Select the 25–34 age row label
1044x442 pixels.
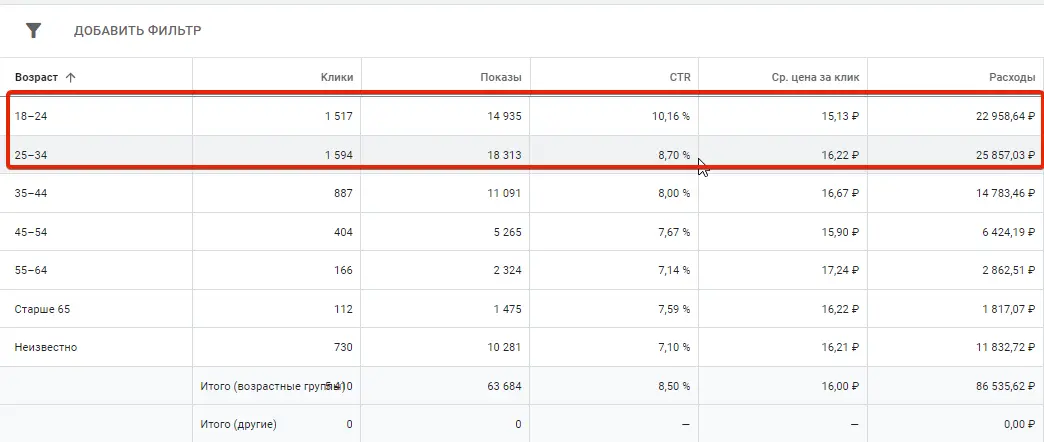point(29,155)
